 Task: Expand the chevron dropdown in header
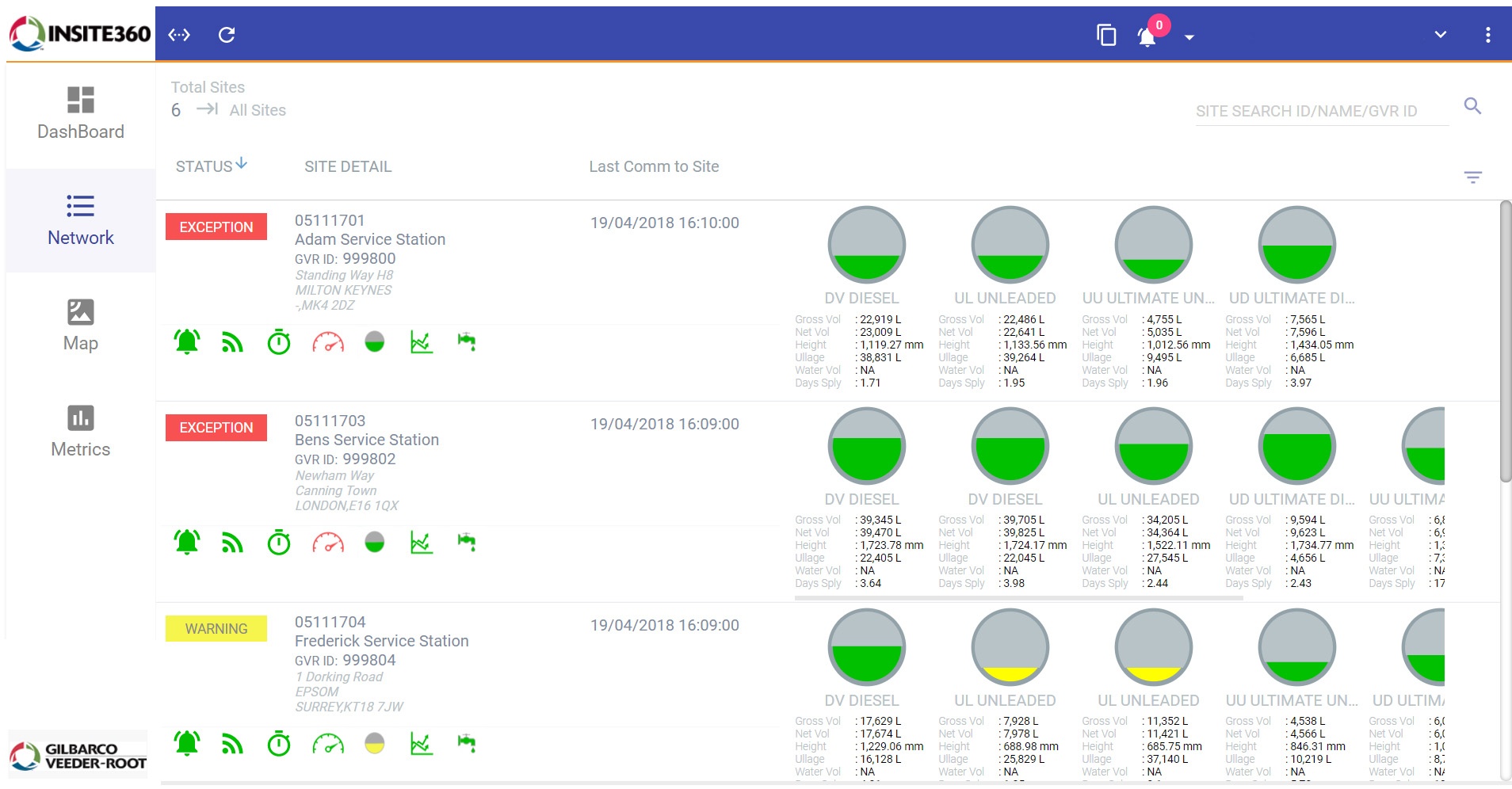(1440, 35)
